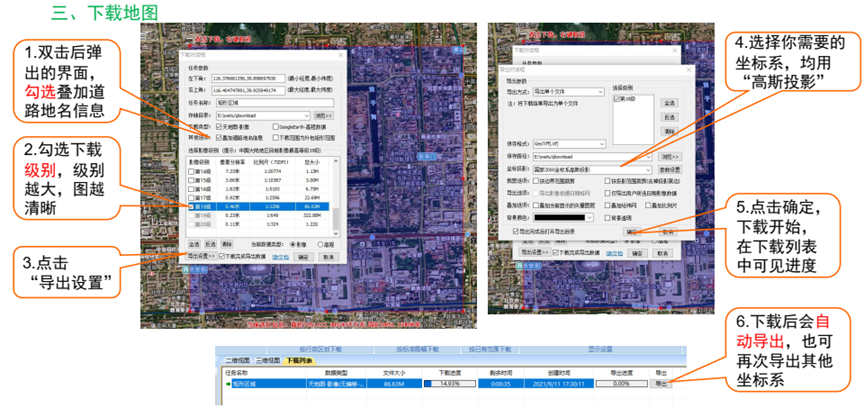
Task: Click 清除 beside 选择级别 list in export dialog
Action: click(669, 131)
